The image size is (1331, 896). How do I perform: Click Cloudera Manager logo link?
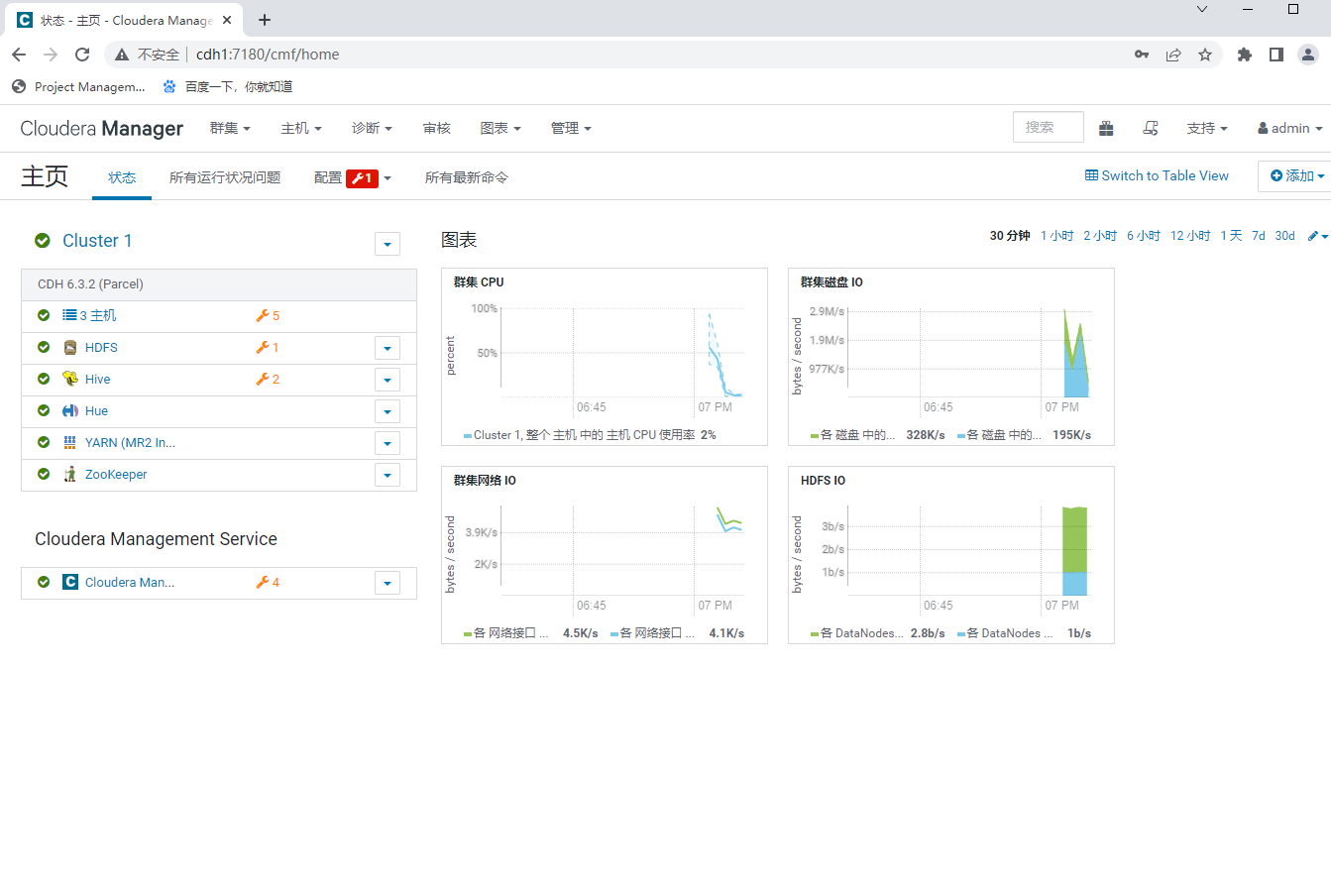pos(102,128)
